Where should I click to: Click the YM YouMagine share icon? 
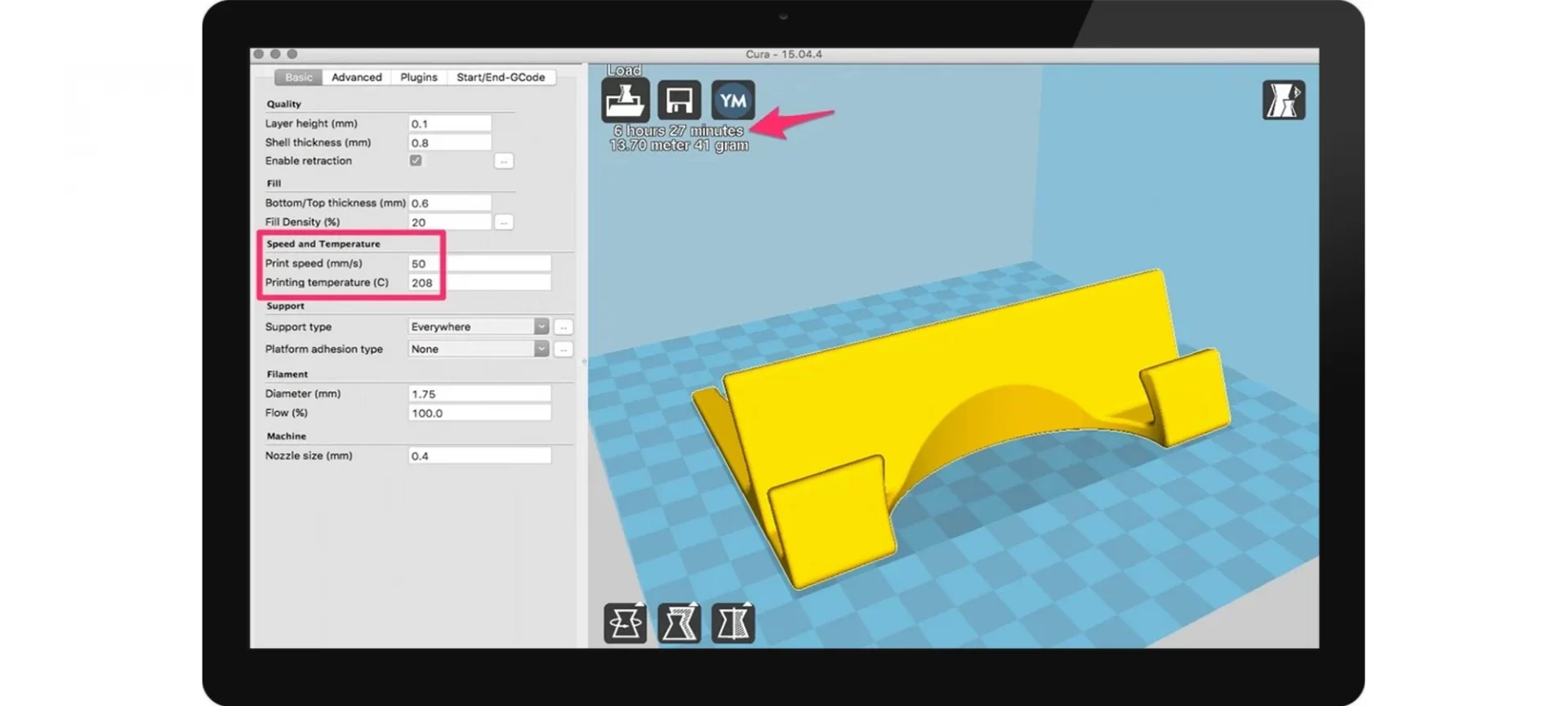(733, 101)
